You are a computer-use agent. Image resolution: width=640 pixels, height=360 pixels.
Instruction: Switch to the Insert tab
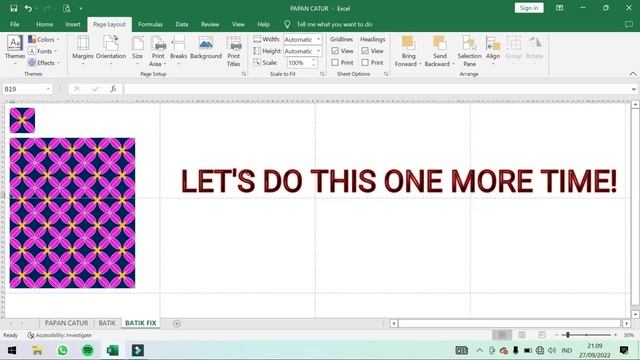click(x=73, y=24)
